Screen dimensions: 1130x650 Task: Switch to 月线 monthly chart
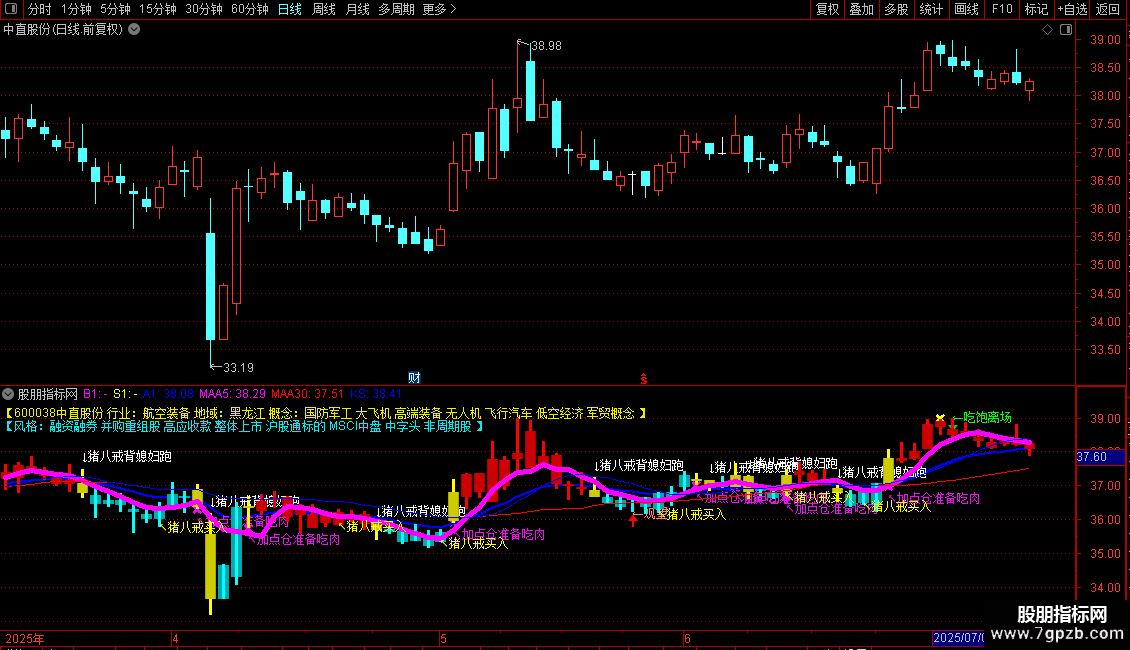357,9
